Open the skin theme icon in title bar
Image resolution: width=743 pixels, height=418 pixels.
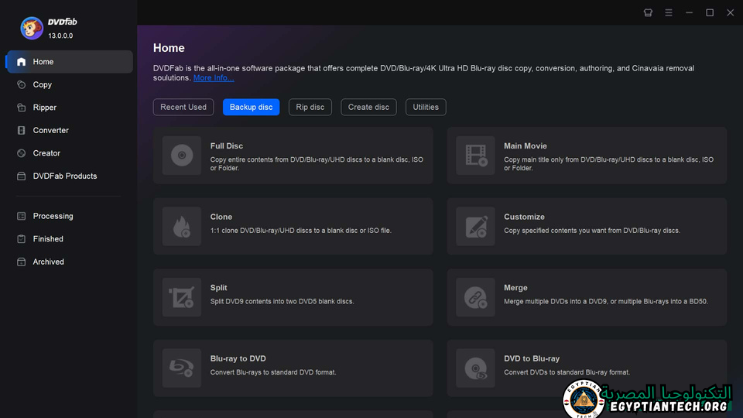tap(648, 13)
